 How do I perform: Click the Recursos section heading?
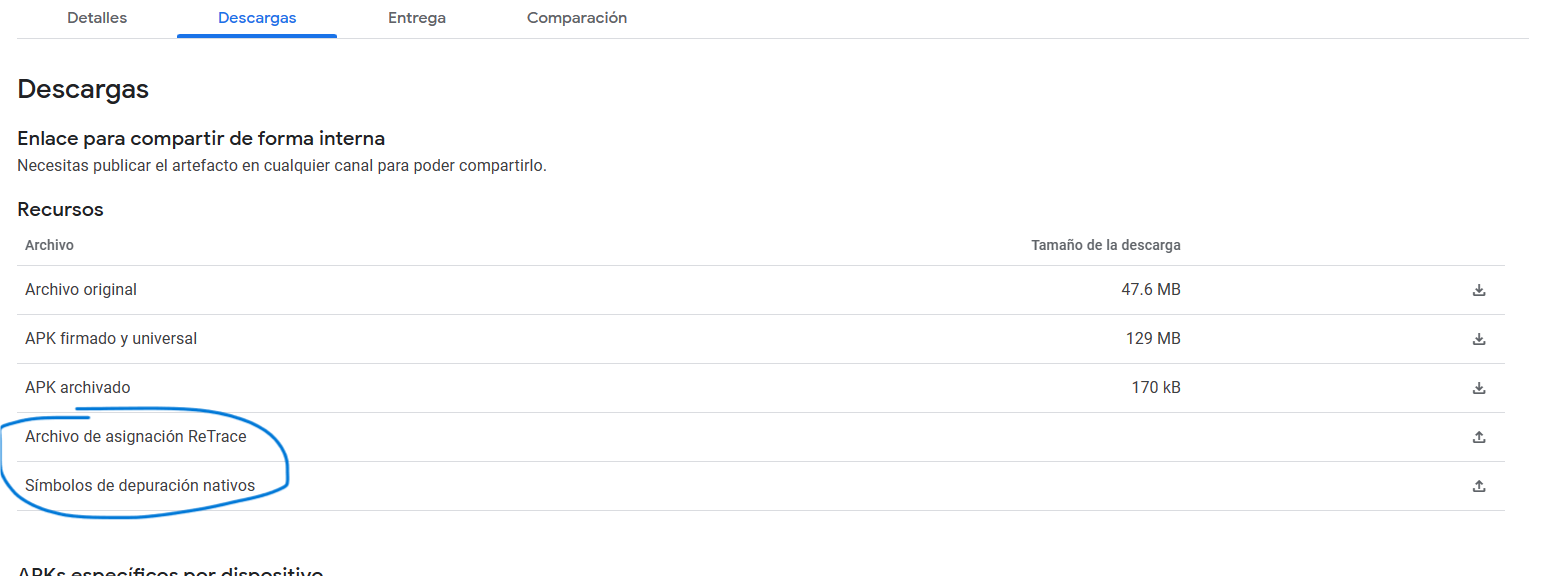tap(60, 210)
